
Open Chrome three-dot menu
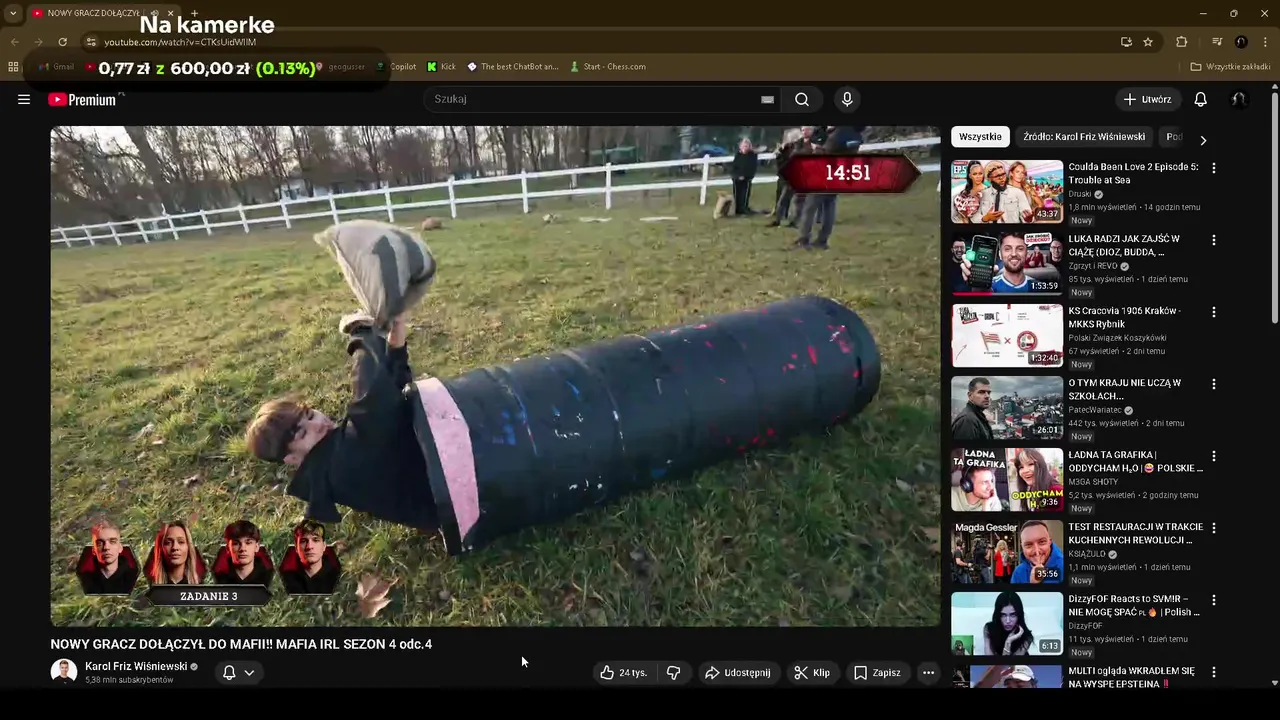click(1266, 42)
